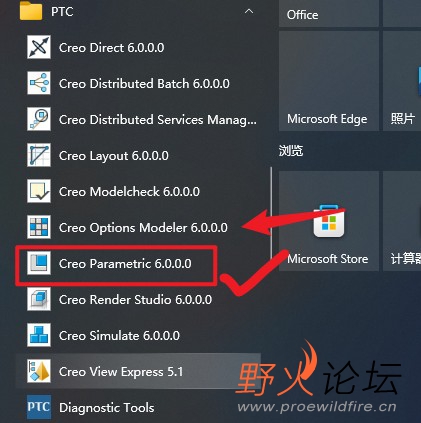Image resolution: width=421 pixels, height=423 pixels.
Task: Click the Creo Distributed Services Manager icon
Action: [x=39, y=119]
